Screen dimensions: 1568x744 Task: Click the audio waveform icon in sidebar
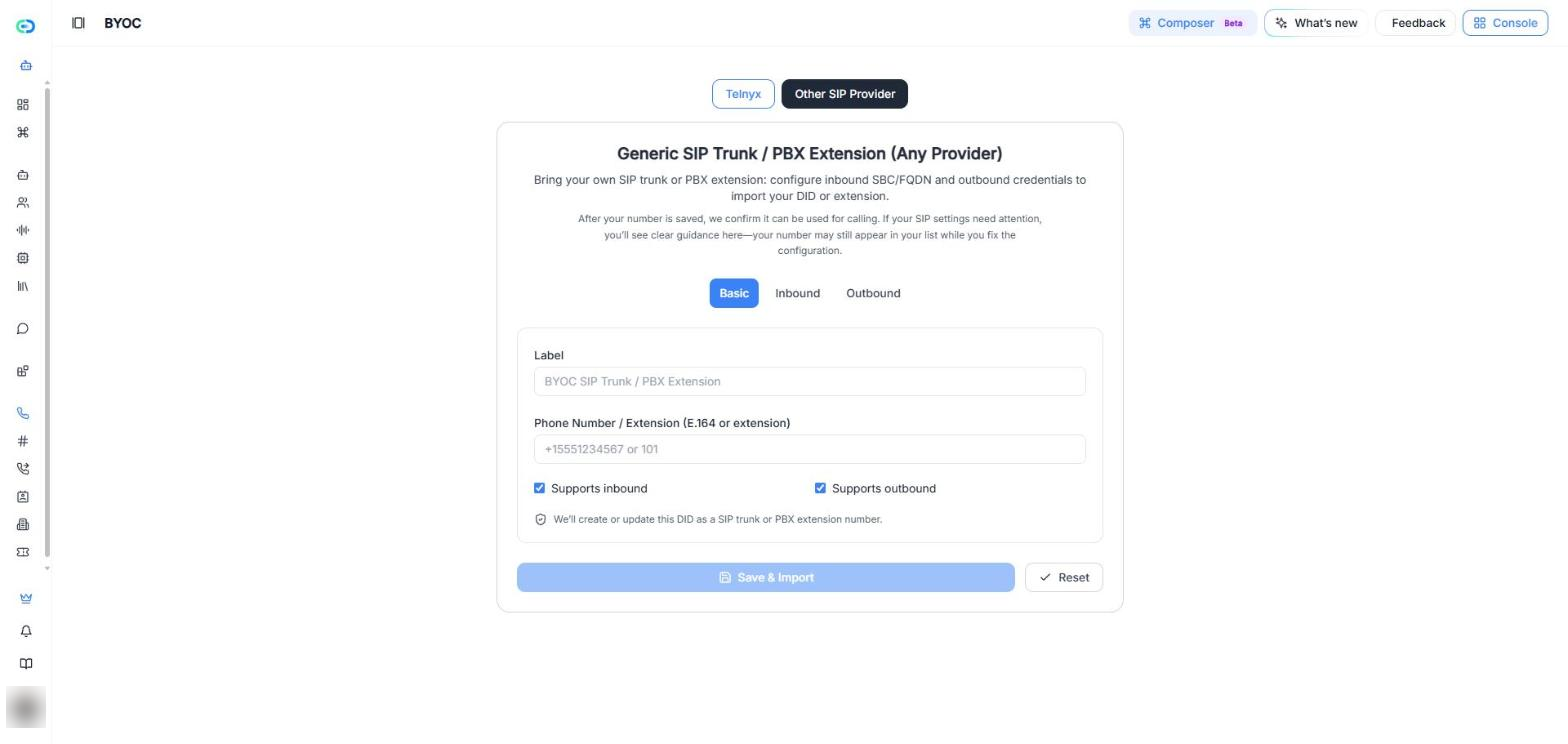(23, 230)
